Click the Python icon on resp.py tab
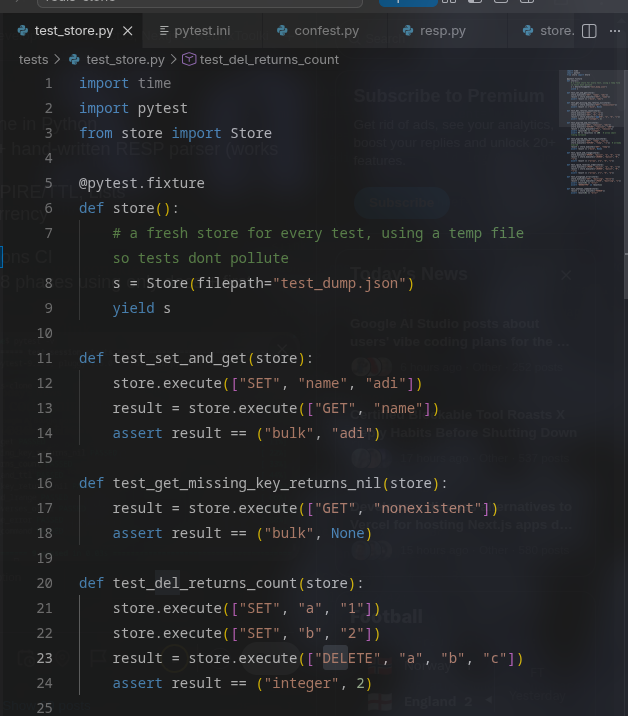The width and height of the screenshot is (628, 716). coord(408,31)
